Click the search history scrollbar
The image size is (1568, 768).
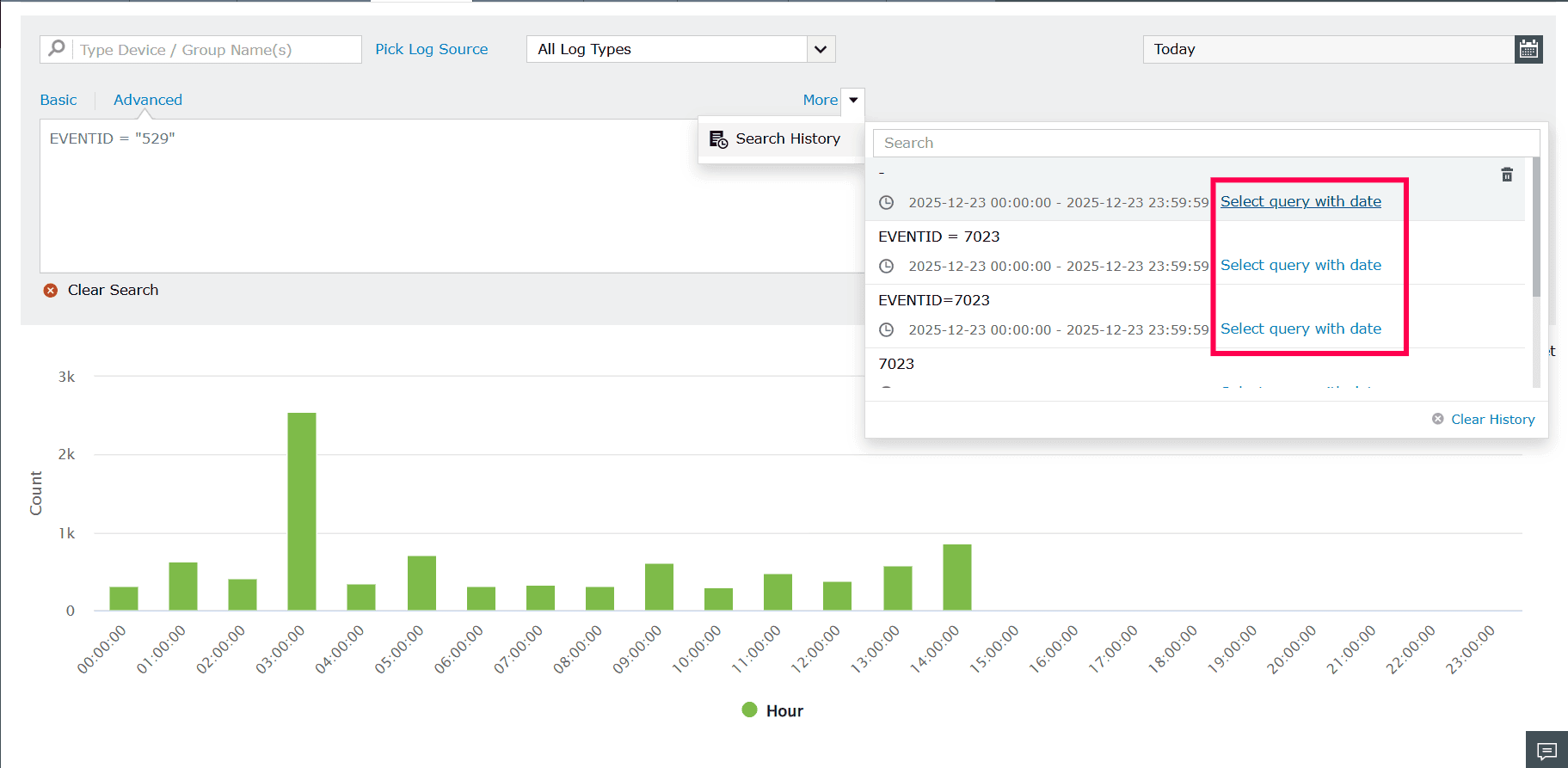tap(1536, 227)
